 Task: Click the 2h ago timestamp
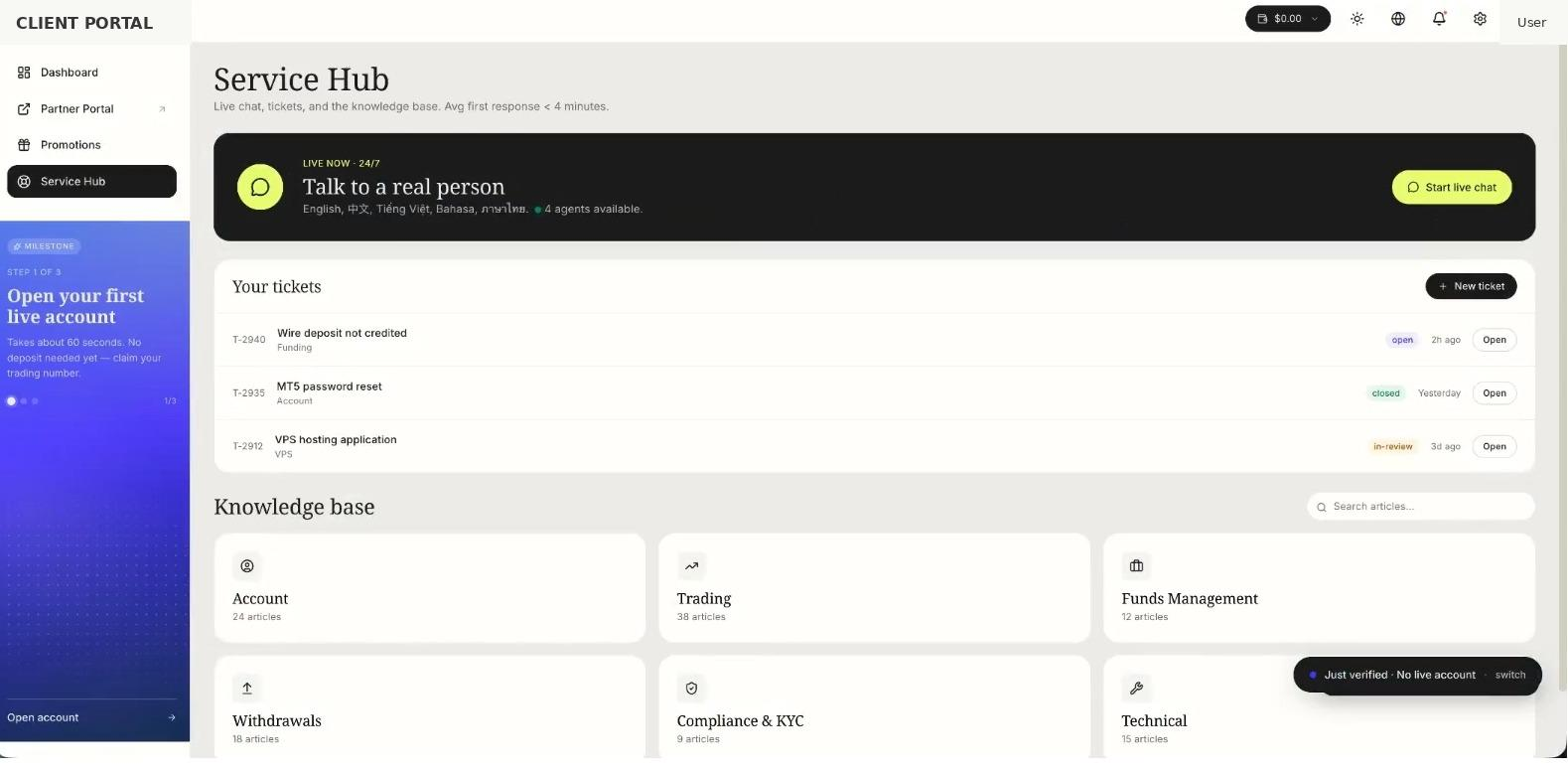[x=1446, y=340]
